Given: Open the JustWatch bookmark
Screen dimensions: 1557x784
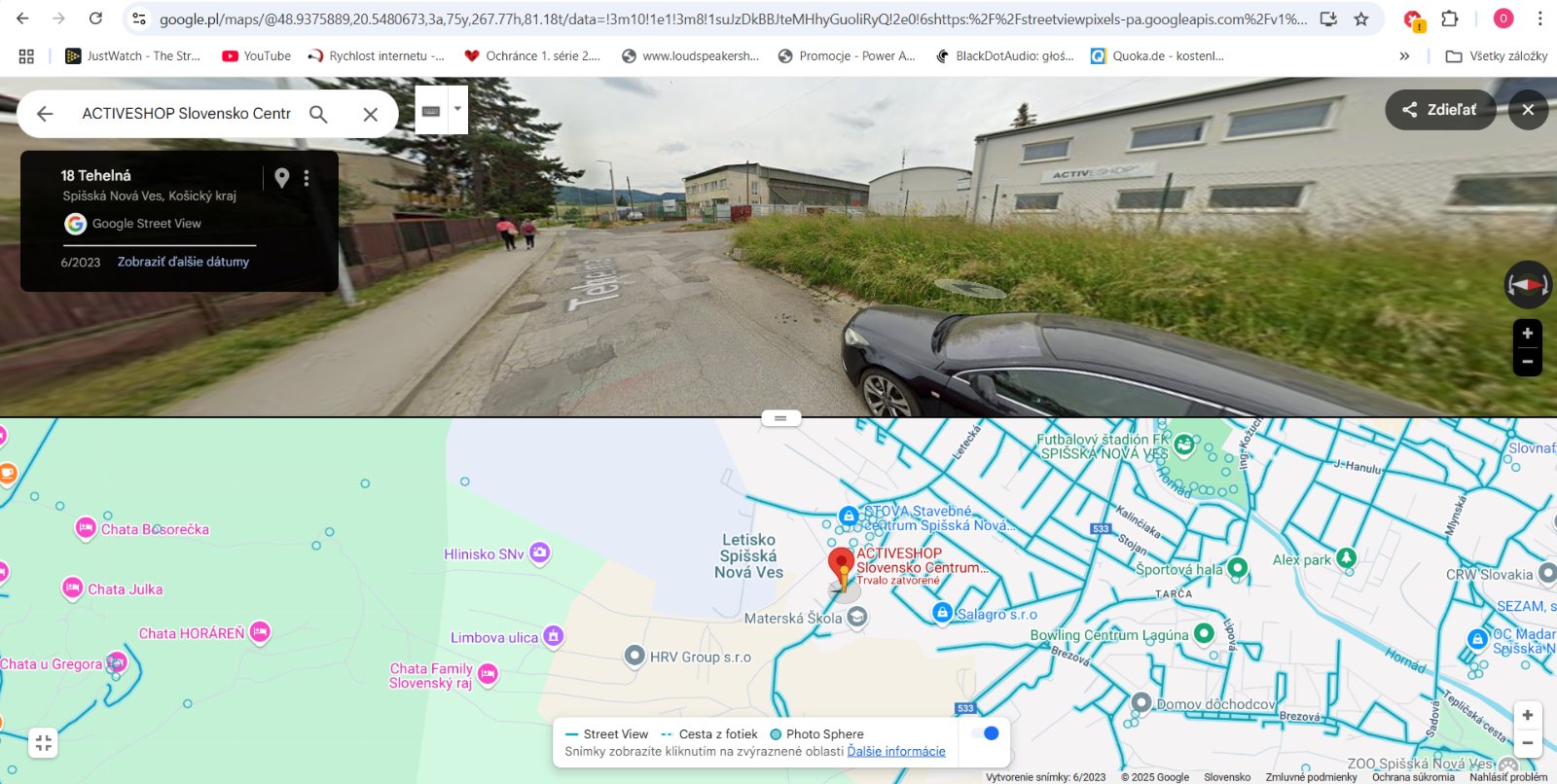Looking at the screenshot, I should pyautogui.click(x=132, y=56).
